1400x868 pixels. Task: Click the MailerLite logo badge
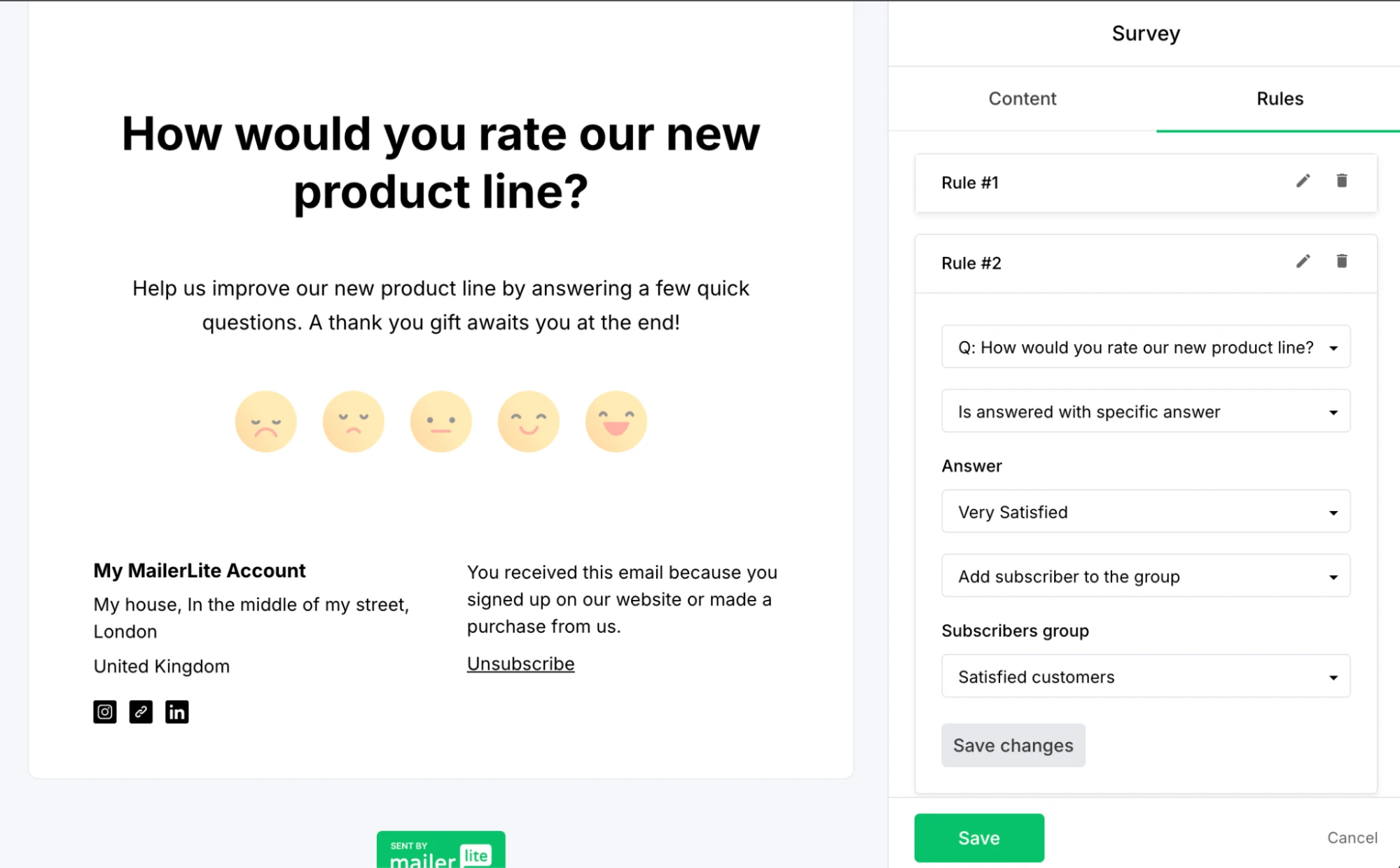(441, 850)
